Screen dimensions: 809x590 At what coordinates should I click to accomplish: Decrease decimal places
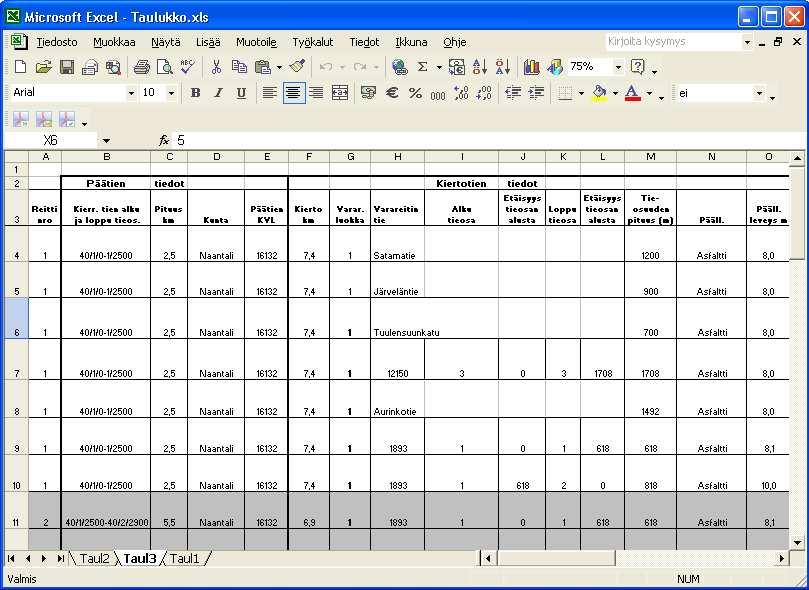click(x=484, y=93)
